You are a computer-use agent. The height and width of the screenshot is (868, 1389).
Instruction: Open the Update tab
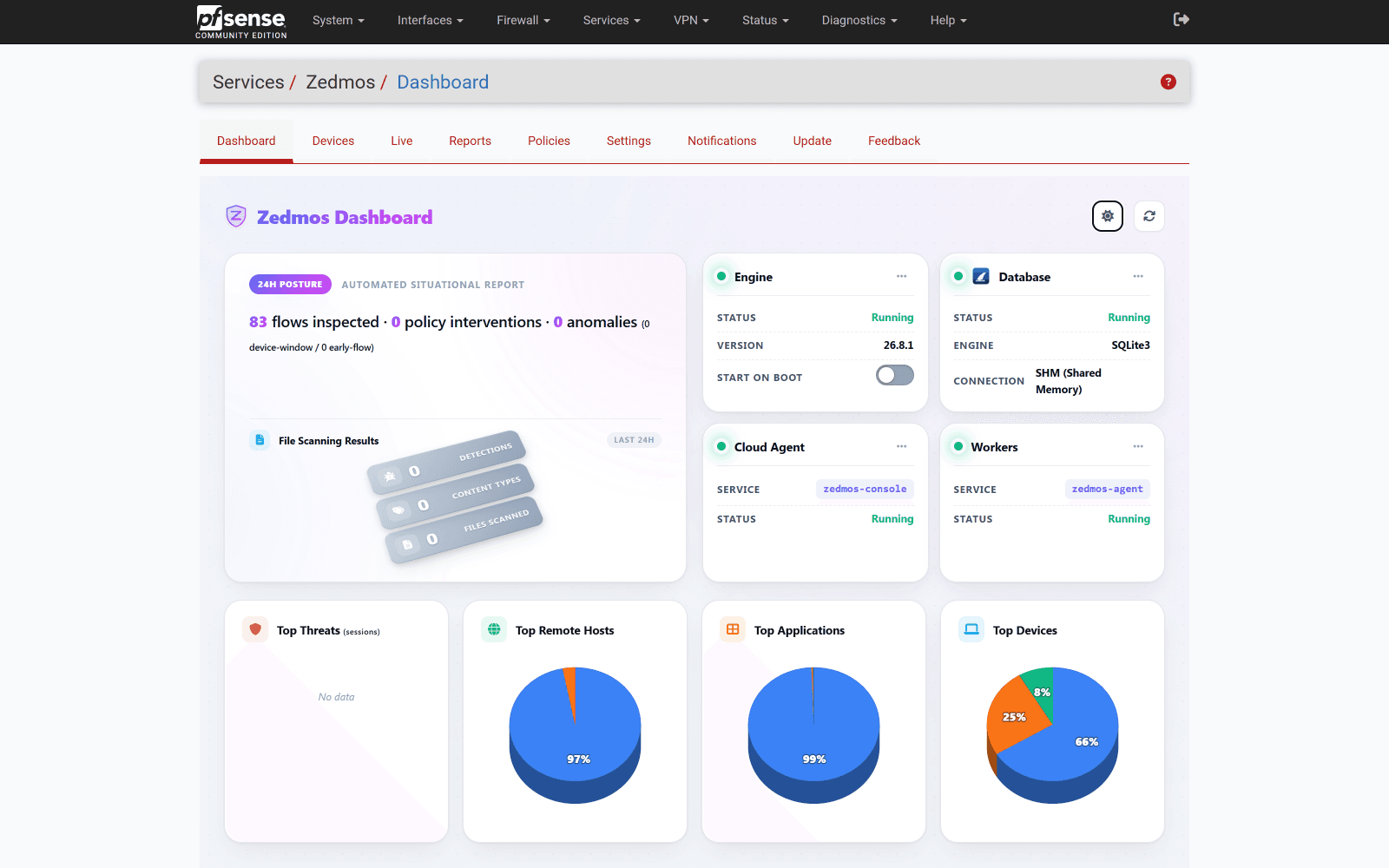[x=813, y=141]
